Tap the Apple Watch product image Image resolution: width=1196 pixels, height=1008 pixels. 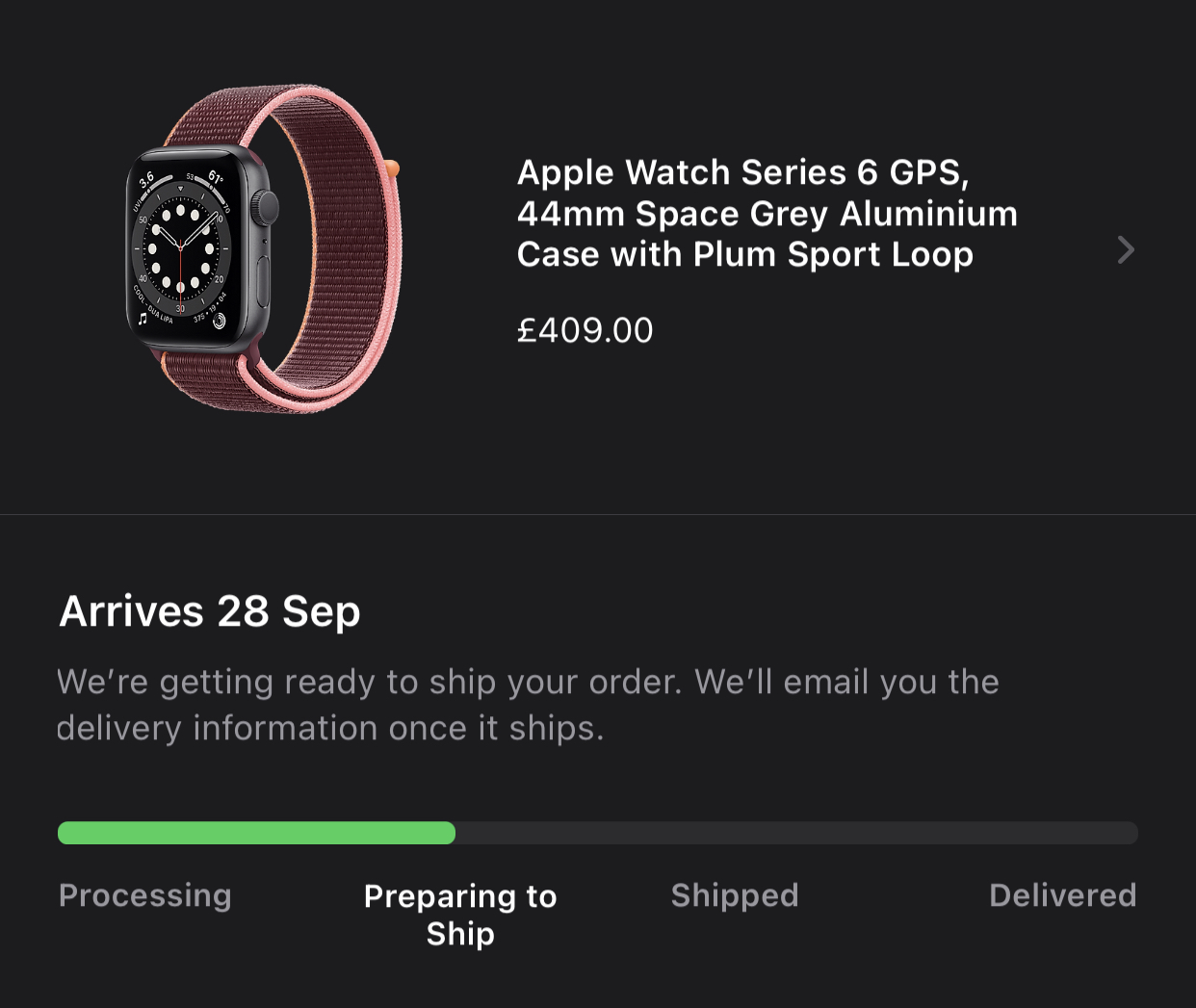[x=264, y=248]
